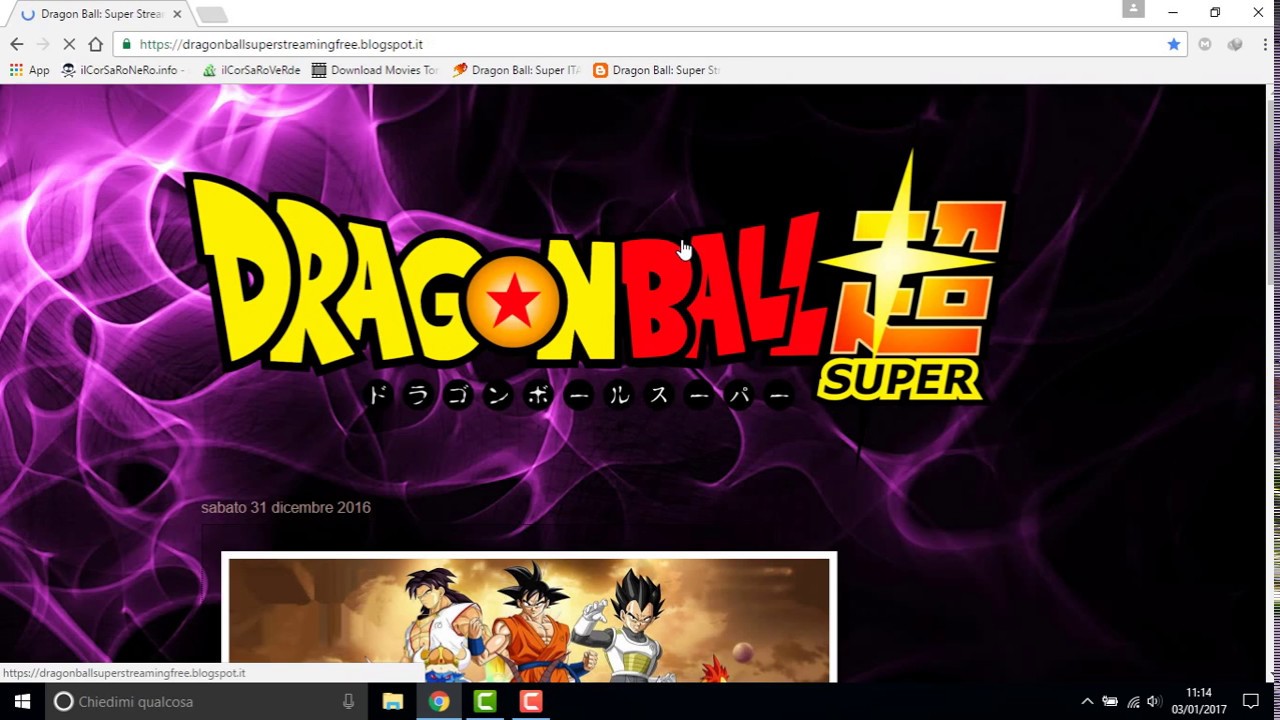1280x720 pixels.
Task: Click the Chrome user profile icon
Action: click(1132, 9)
